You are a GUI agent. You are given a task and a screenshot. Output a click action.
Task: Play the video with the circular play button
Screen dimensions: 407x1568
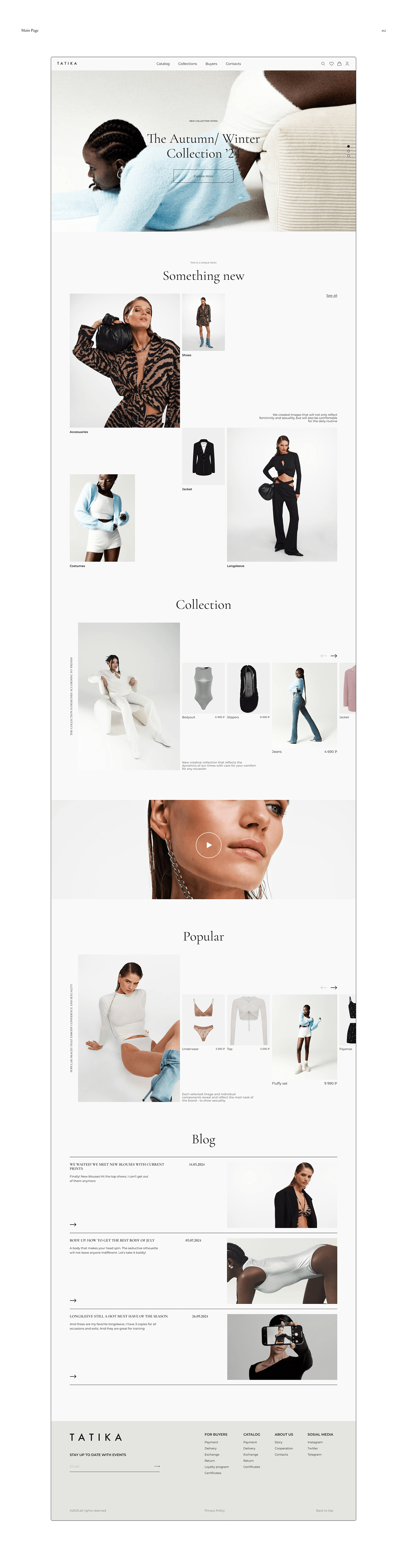[x=209, y=845]
